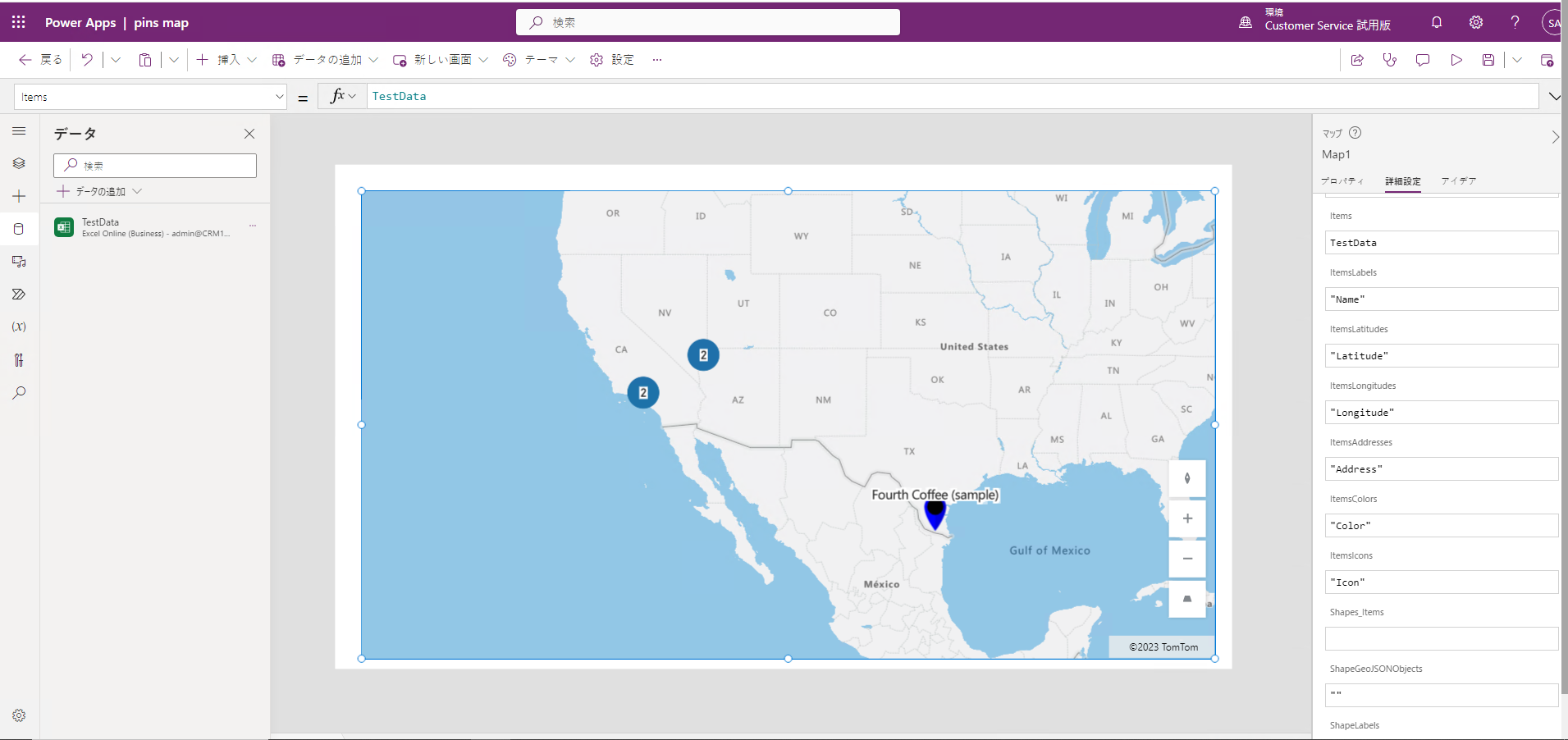Viewport: 1568px width, 740px height.
Task: Expand the paste dropdown arrow
Action: coord(174,60)
